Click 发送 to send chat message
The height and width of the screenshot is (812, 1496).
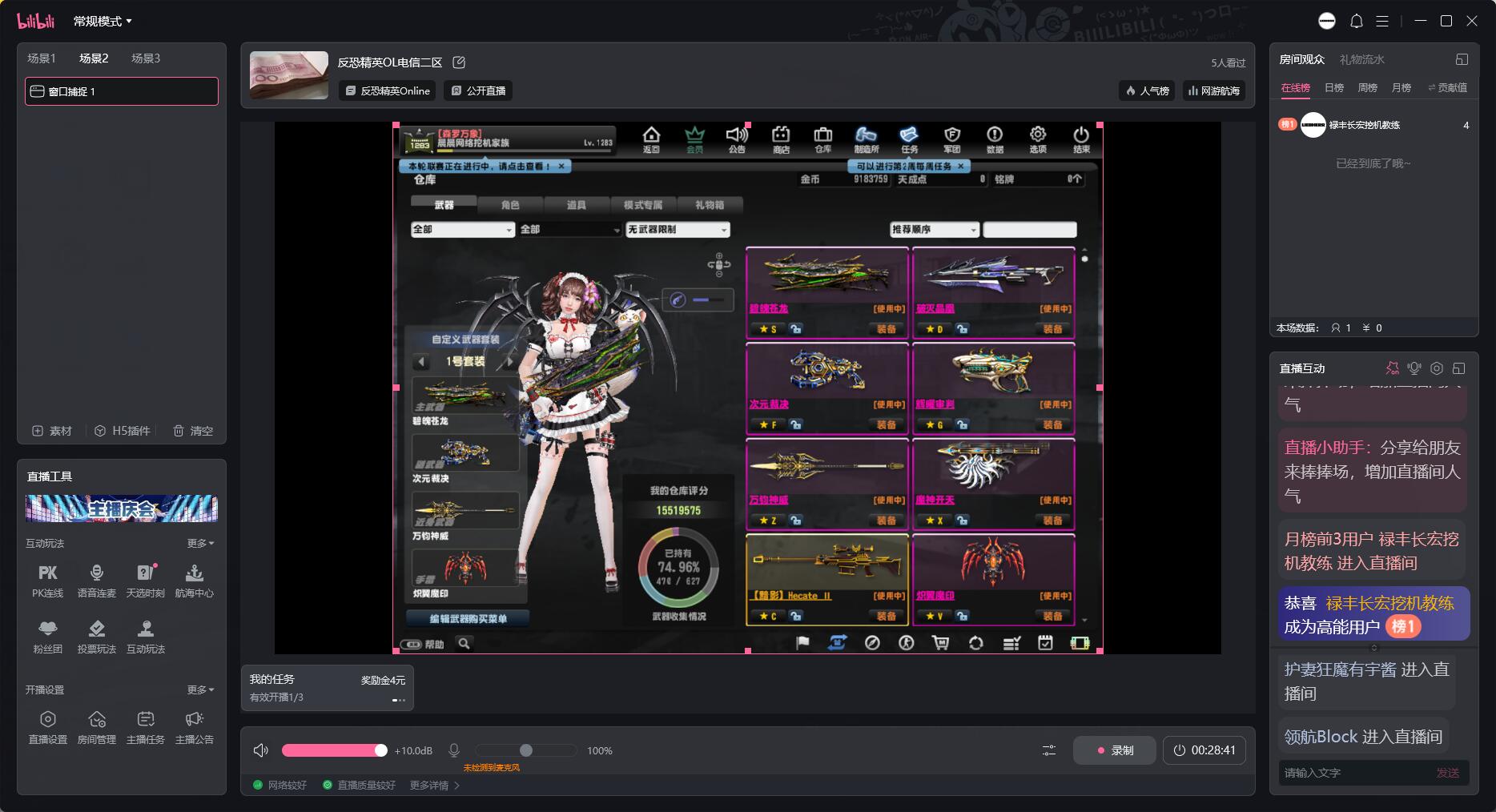click(1447, 773)
